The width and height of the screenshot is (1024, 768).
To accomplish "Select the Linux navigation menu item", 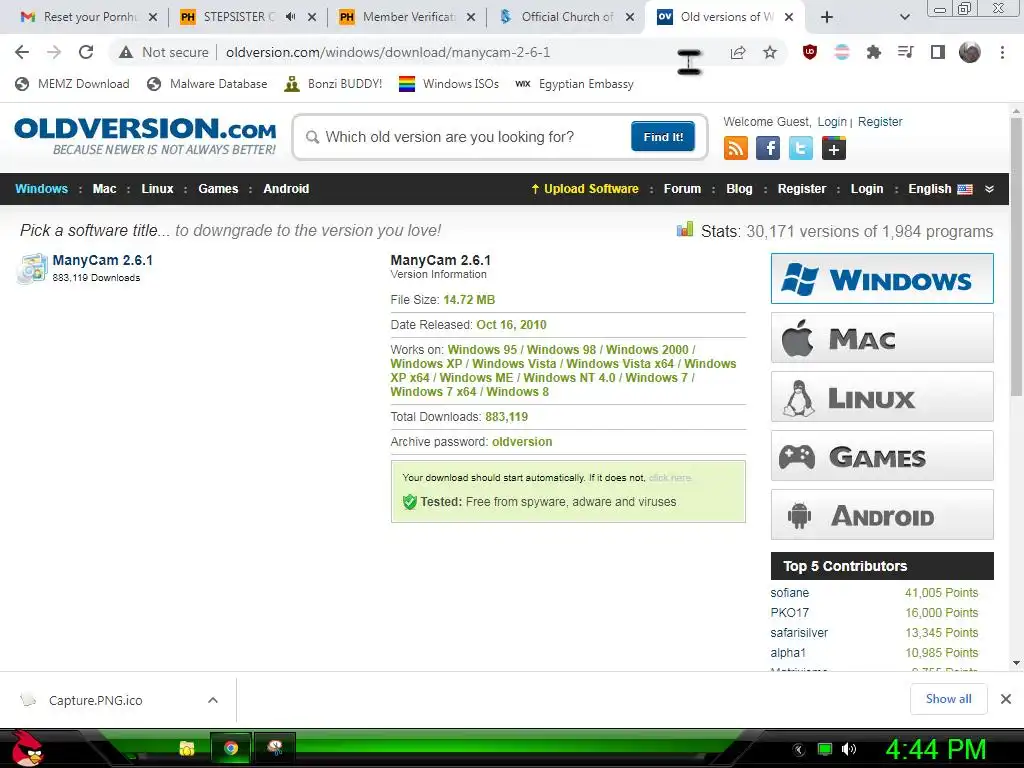I will pyautogui.click(x=157, y=189).
